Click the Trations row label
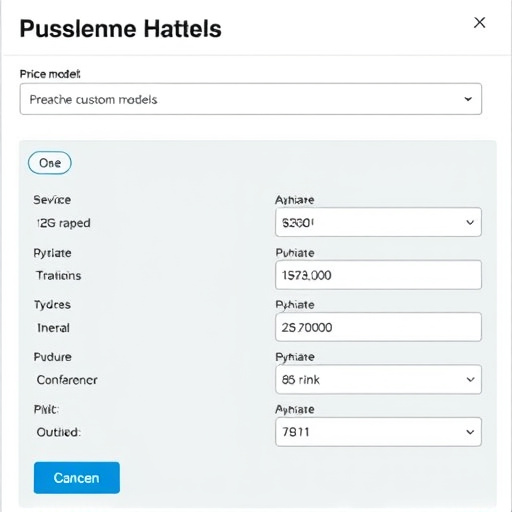The width and height of the screenshot is (512, 512). (59, 275)
